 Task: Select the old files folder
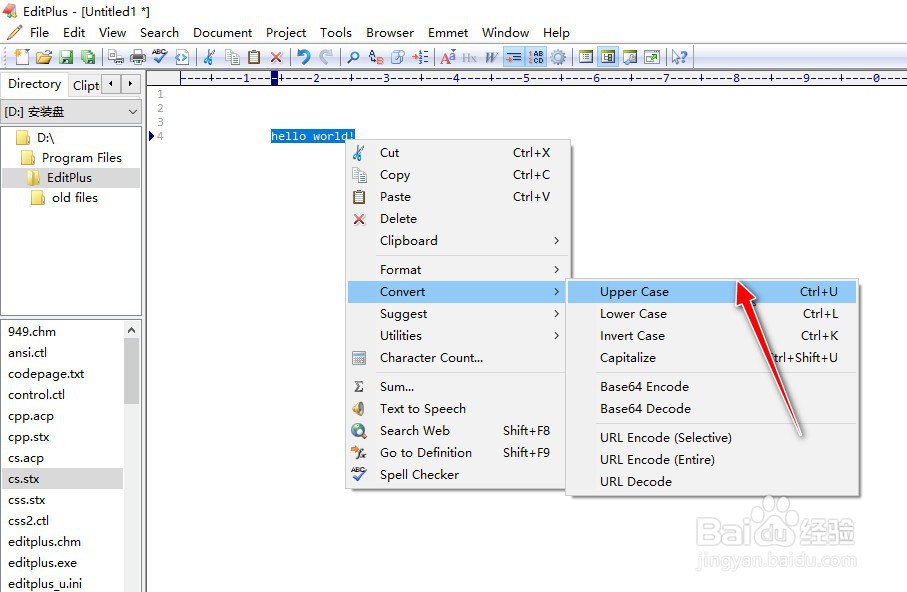(75, 197)
